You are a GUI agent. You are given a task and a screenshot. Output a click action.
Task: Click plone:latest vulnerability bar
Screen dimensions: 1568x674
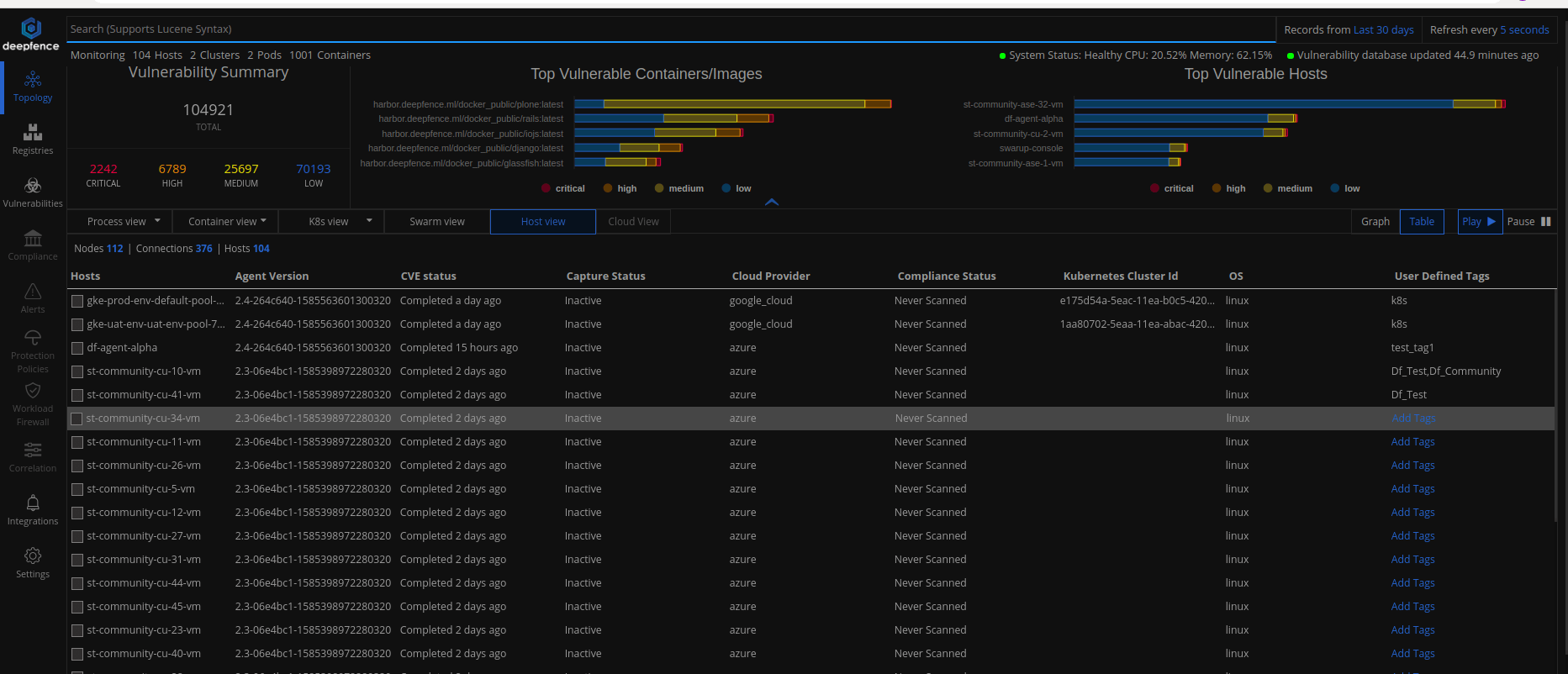(x=732, y=104)
